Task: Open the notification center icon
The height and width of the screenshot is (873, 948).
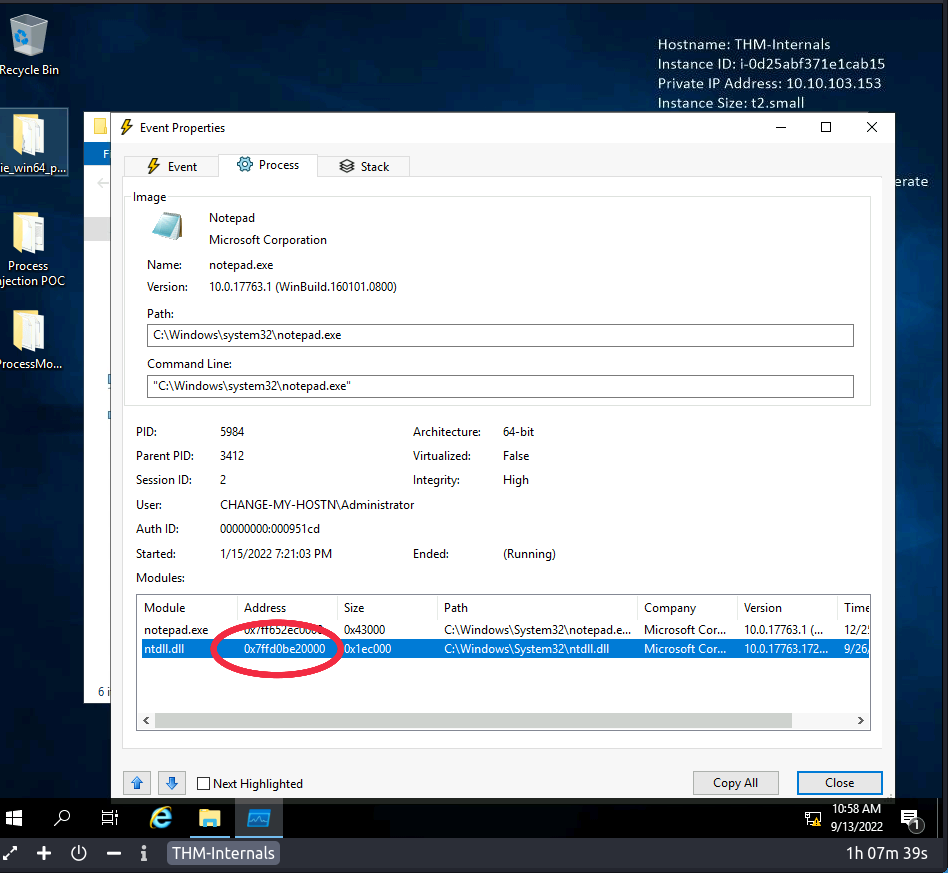Action: point(911,819)
